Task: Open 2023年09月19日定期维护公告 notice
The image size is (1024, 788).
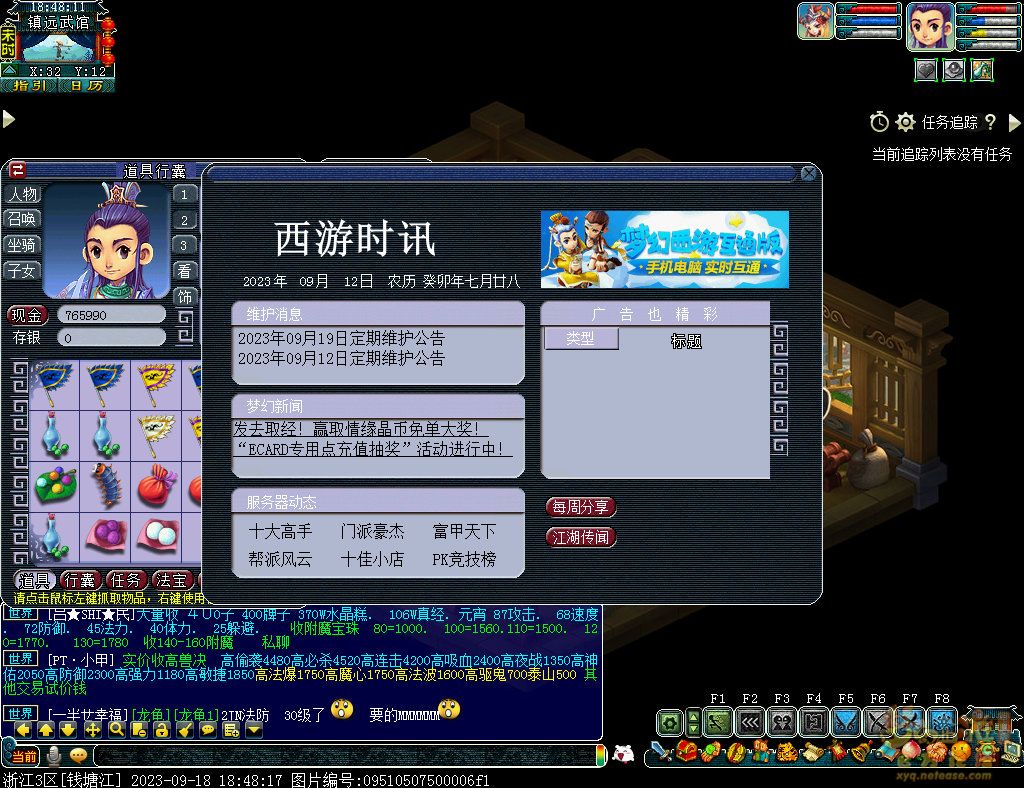Action: 341,338
